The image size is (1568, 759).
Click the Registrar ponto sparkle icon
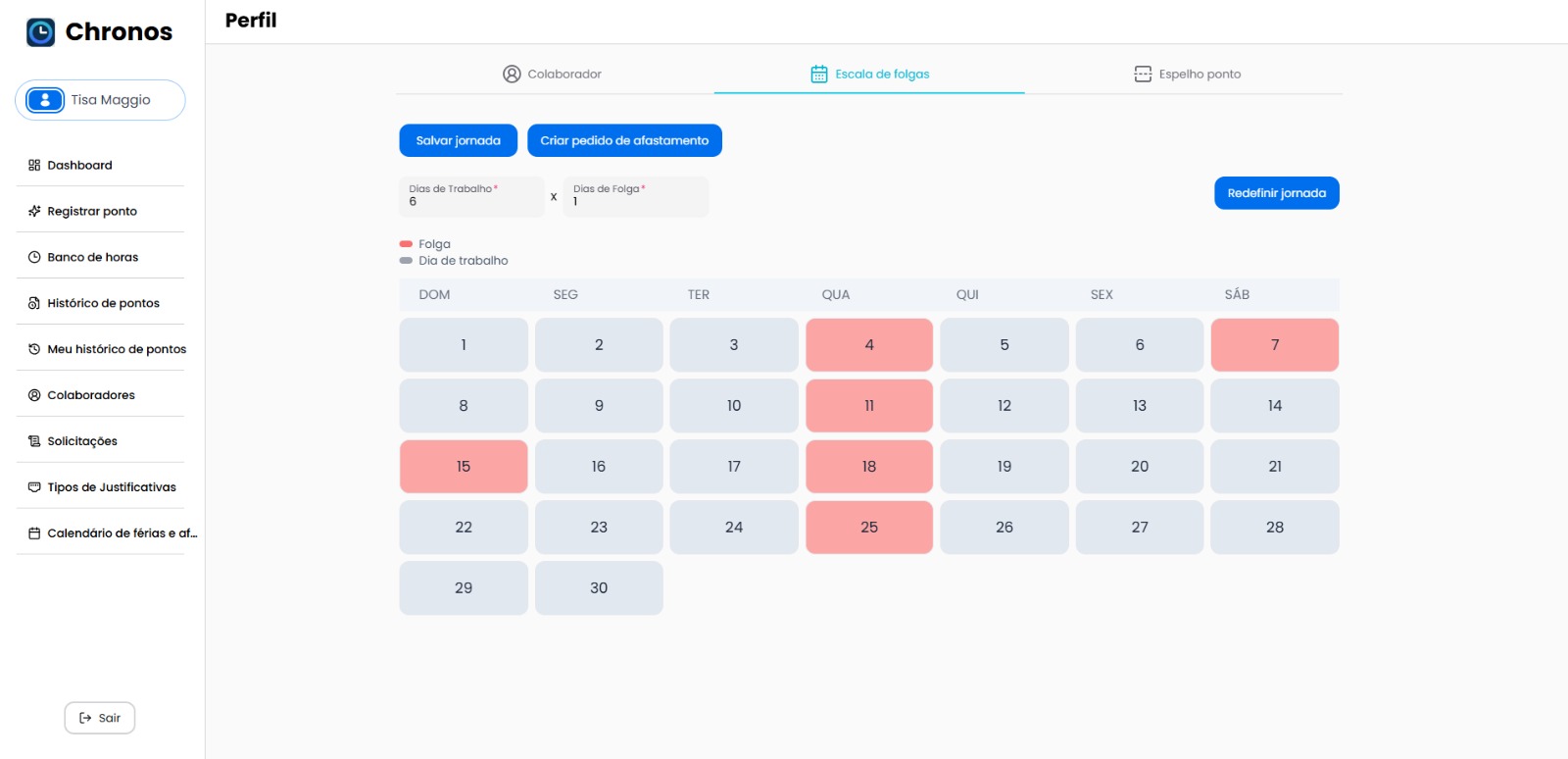[34, 211]
